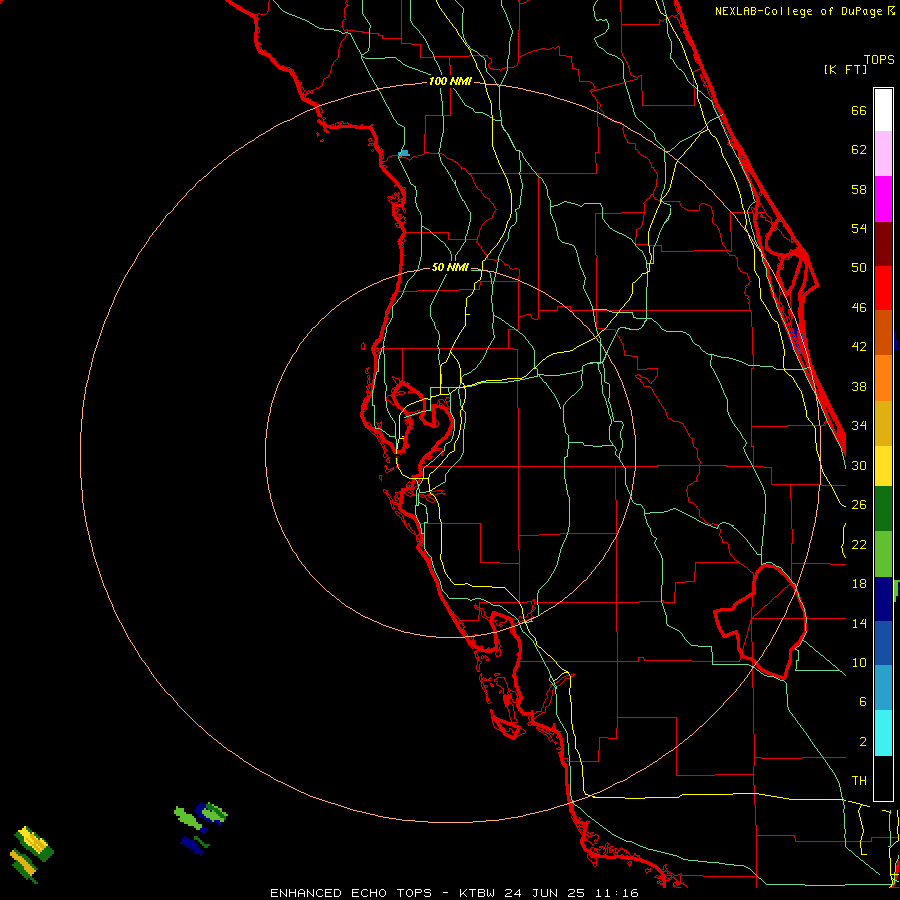The width and height of the screenshot is (900, 900).
Task: Click the bright red legend swatch
Action: [883, 288]
